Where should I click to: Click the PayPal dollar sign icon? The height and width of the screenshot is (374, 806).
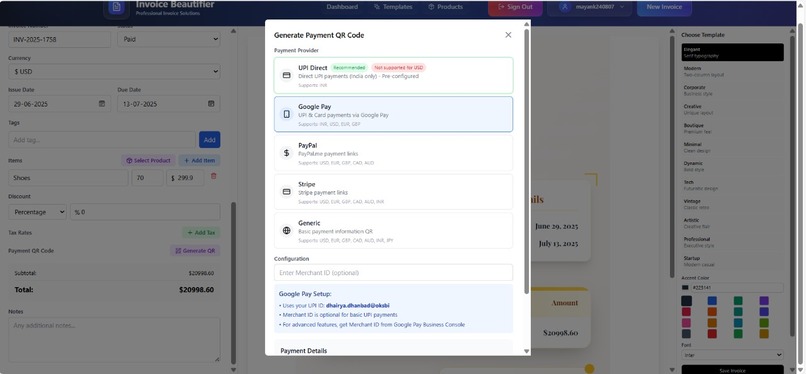point(287,153)
